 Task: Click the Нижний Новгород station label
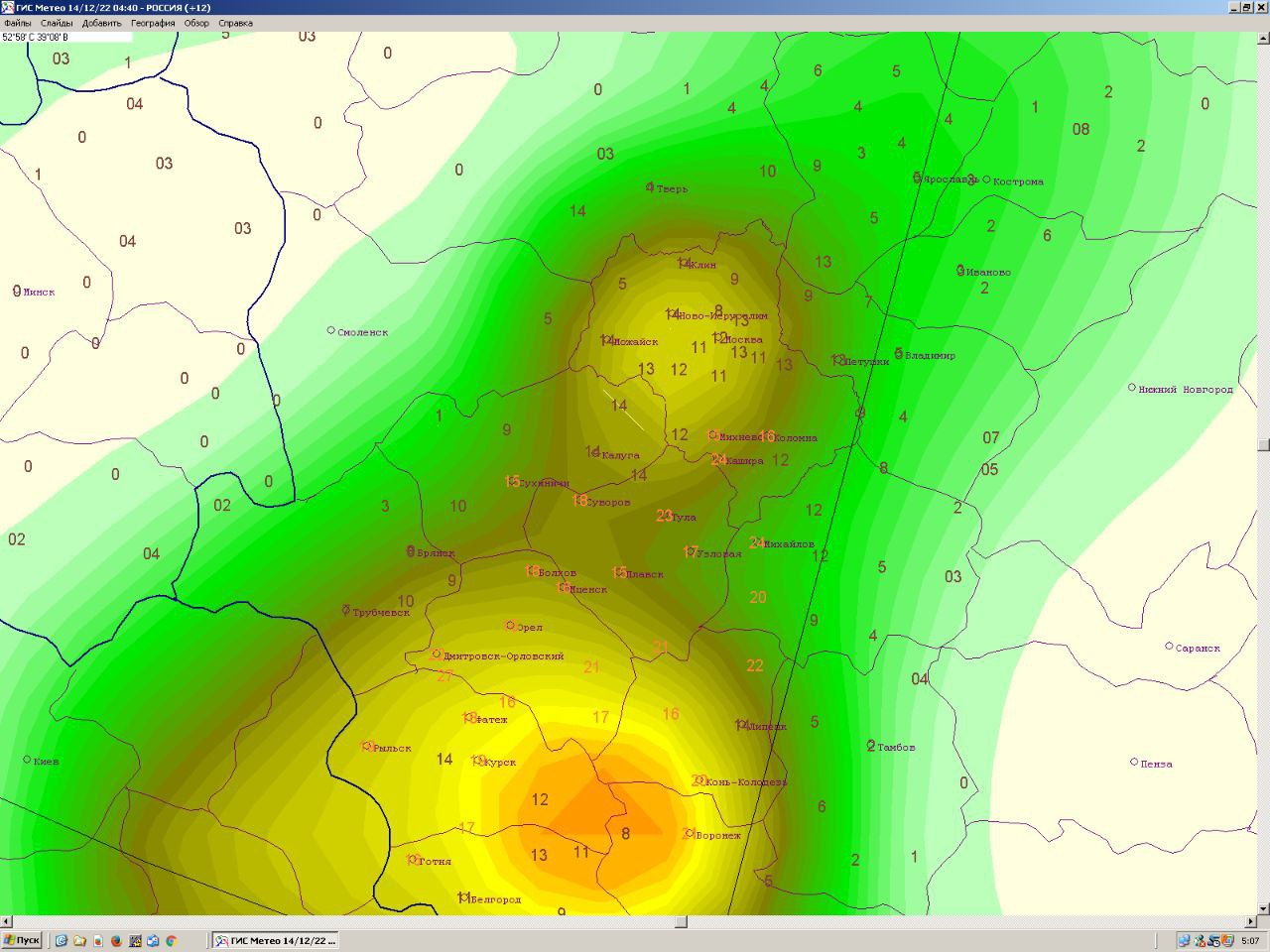(1185, 390)
